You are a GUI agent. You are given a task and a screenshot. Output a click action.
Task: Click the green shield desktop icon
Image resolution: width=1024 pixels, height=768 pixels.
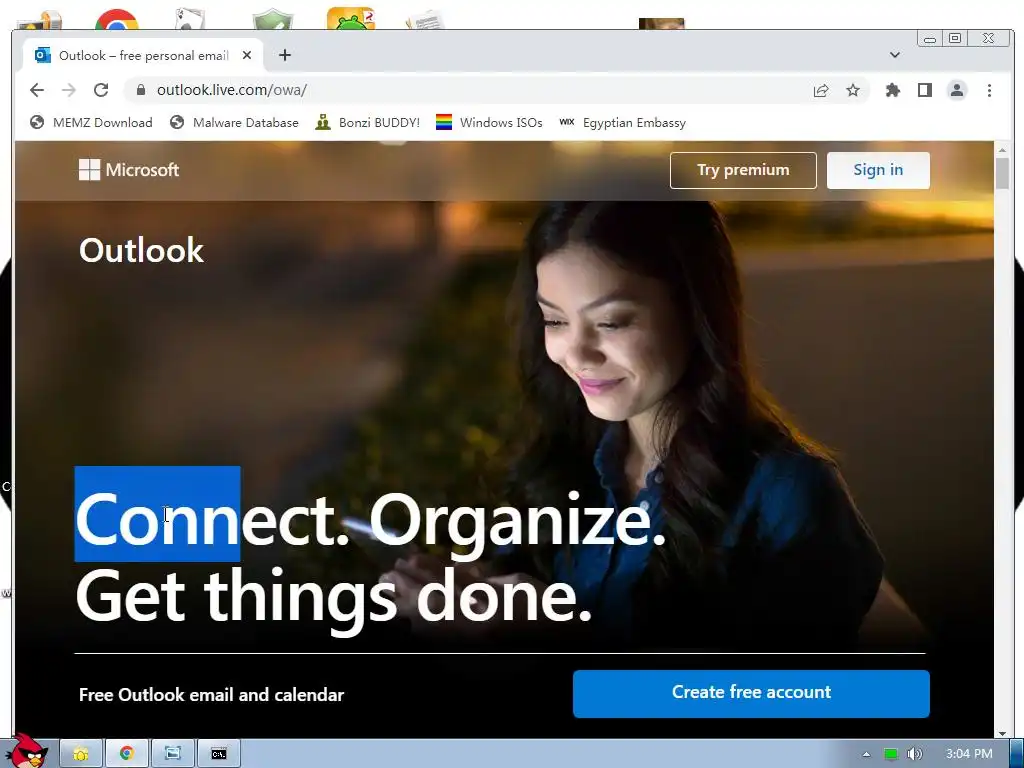tap(273, 19)
